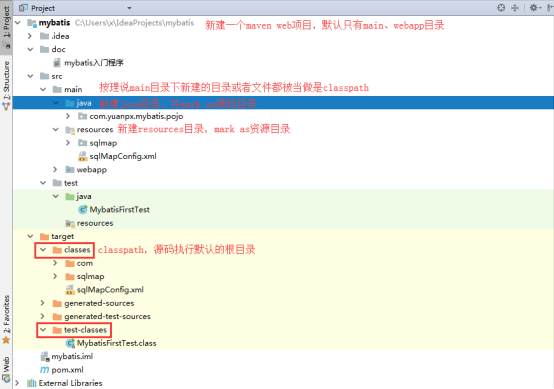Select the test resources folder
The image size is (554, 389).
click(95, 223)
